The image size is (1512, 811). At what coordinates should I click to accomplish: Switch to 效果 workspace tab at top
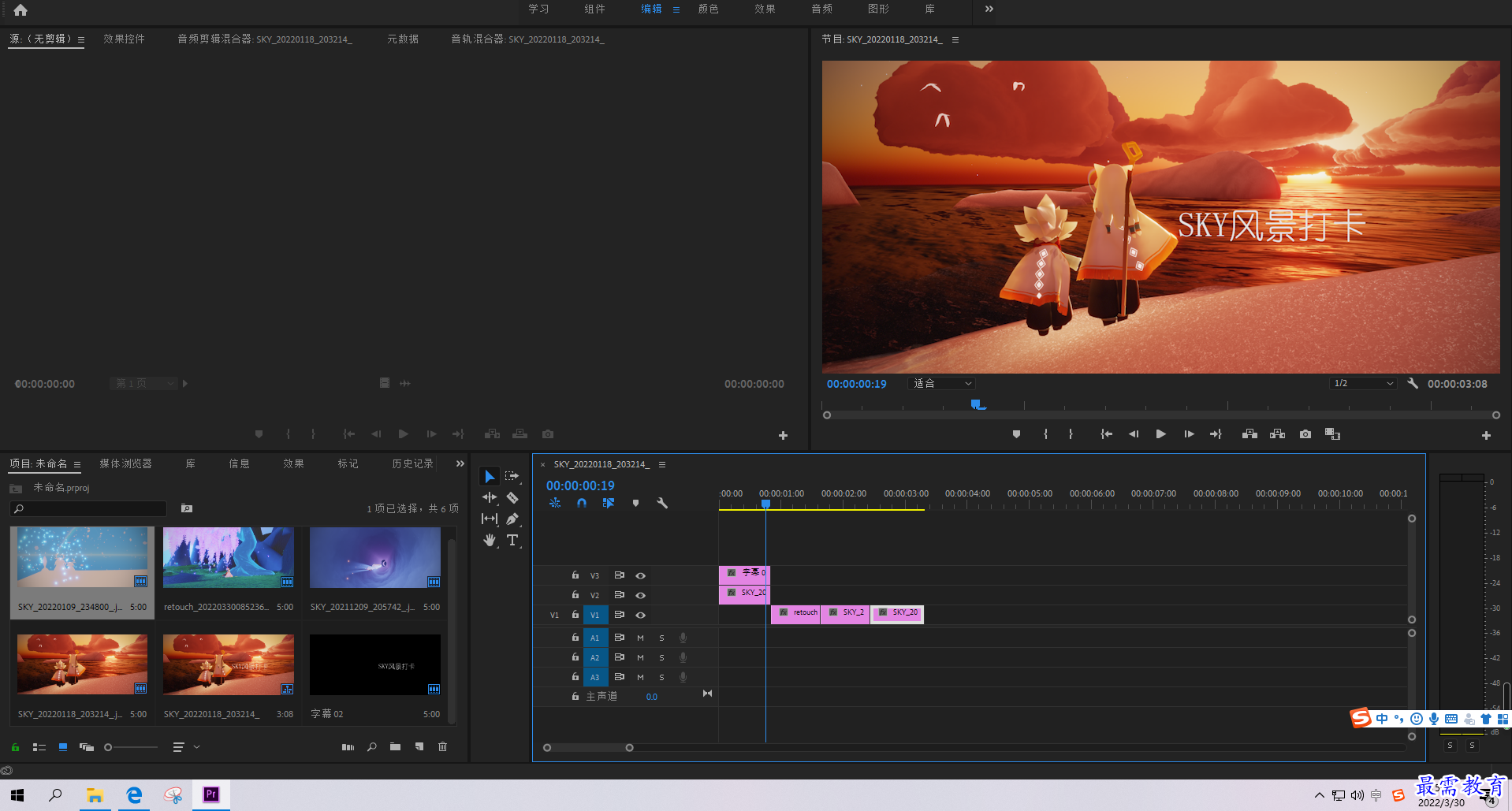tap(765, 9)
